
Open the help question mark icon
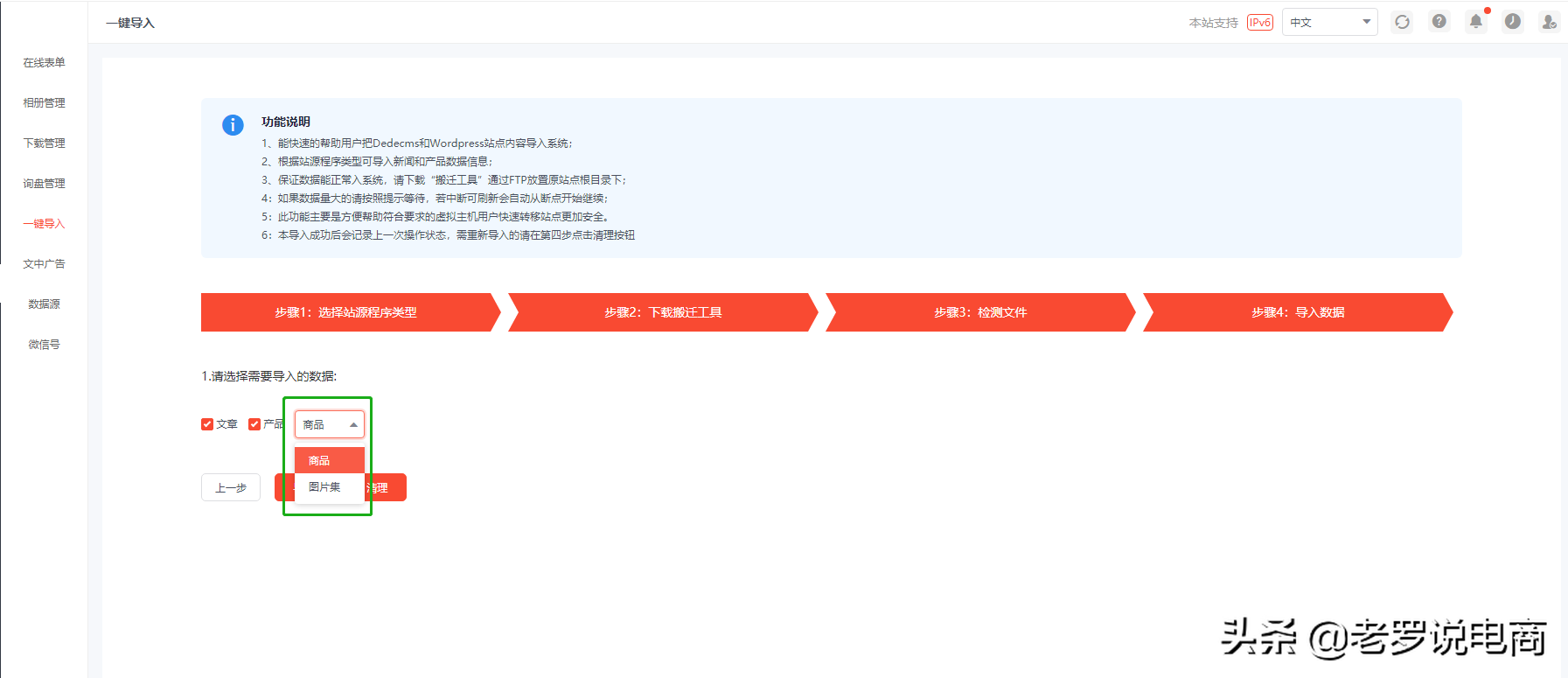pos(1439,22)
